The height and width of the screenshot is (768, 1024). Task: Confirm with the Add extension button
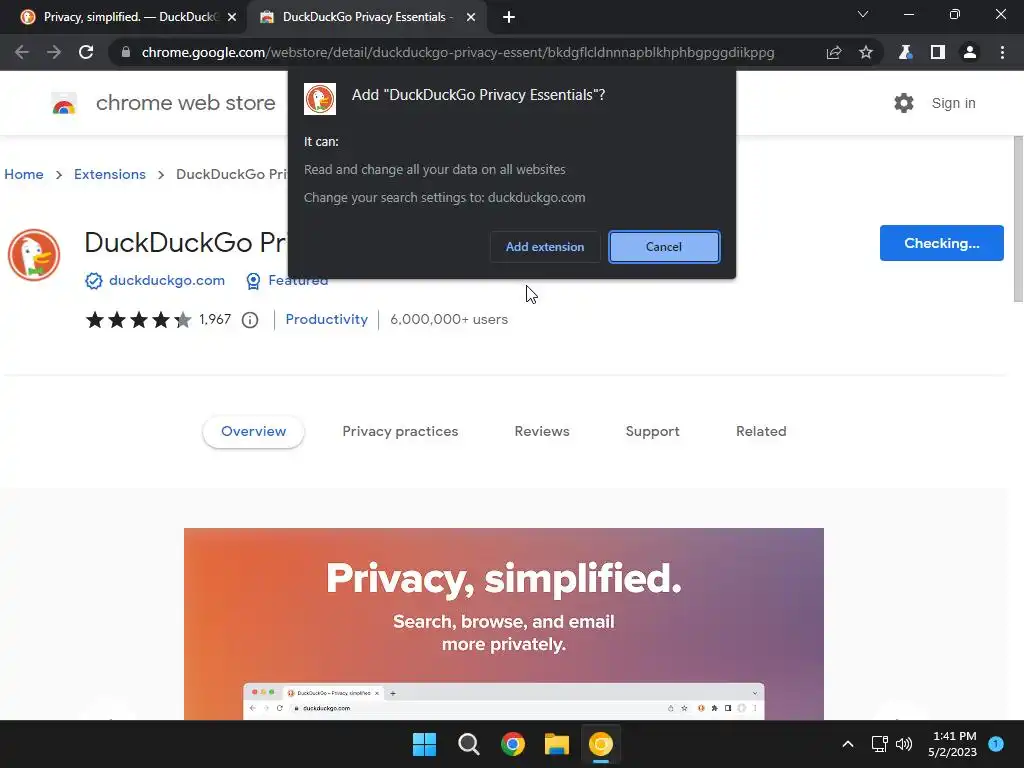click(545, 247)
